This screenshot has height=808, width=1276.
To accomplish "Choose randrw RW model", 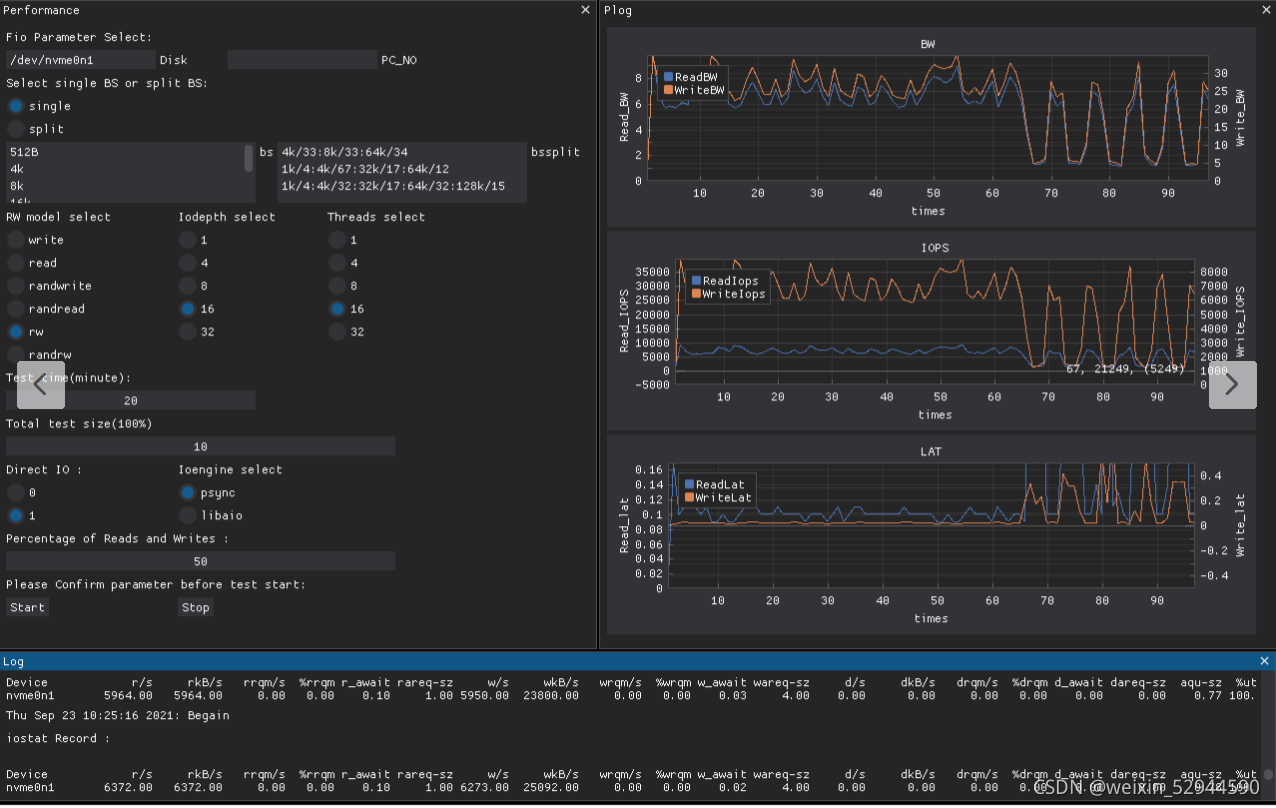I will click(16, 355).
